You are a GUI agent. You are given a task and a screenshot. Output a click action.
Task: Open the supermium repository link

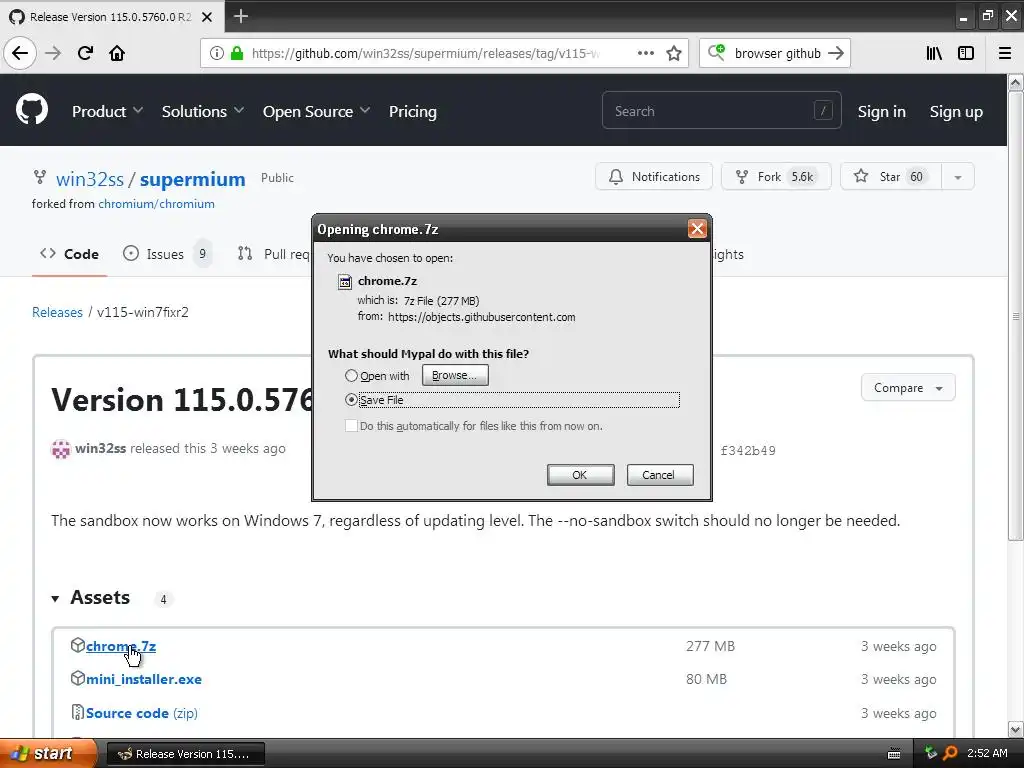(x=193, y=179)
